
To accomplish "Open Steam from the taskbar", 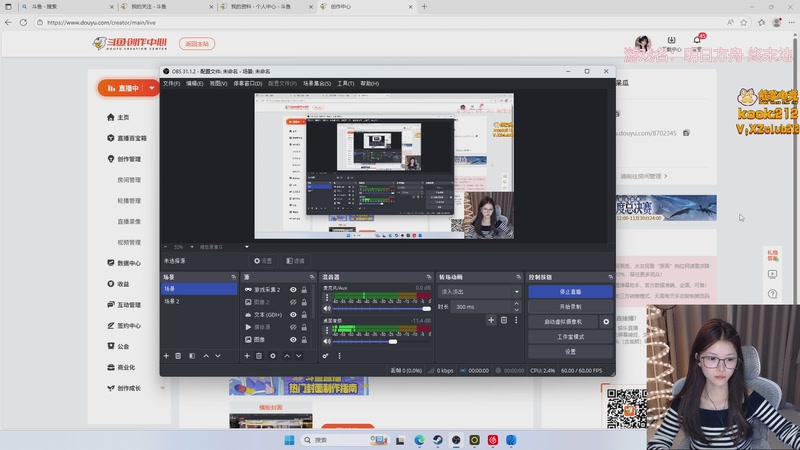I will point(438,440).
